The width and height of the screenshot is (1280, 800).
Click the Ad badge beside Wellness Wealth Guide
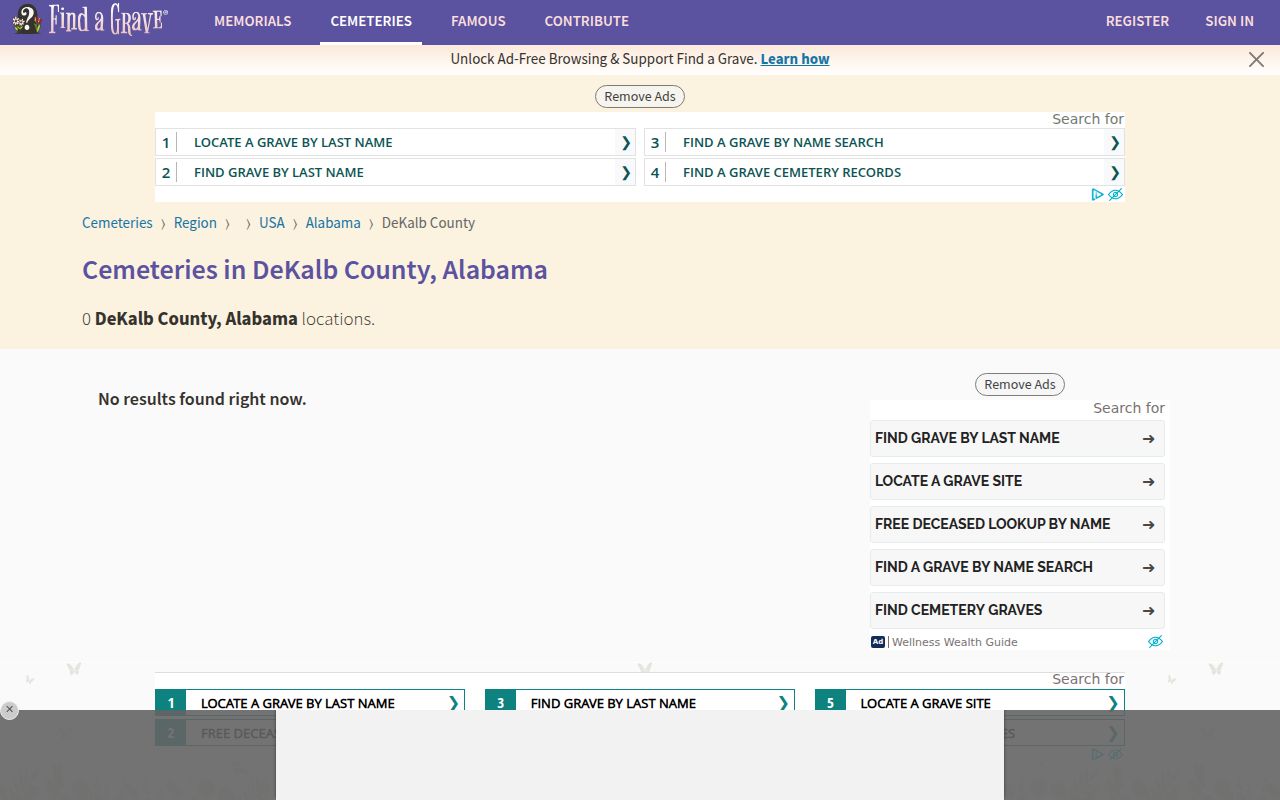[878, 642]
